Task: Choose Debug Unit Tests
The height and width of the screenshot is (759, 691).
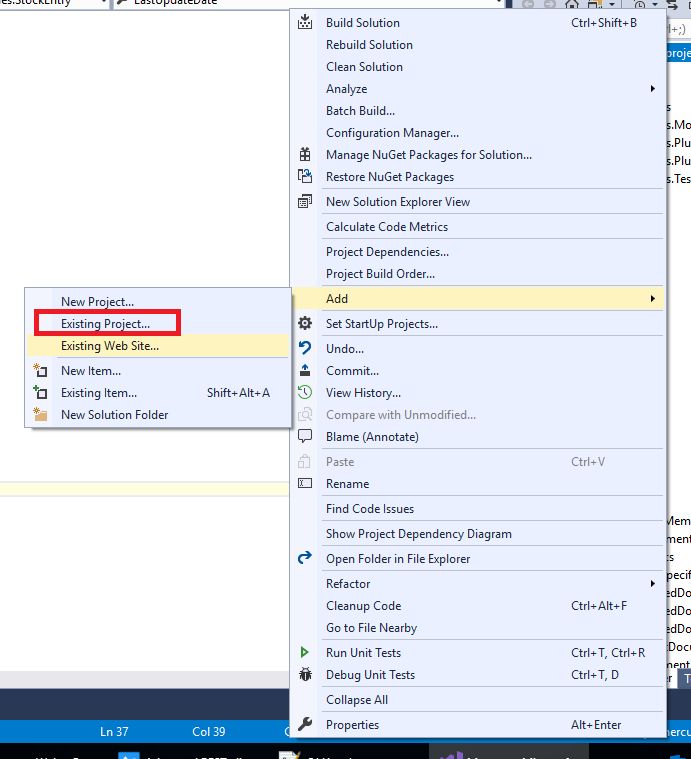Action: click(370, 675)
